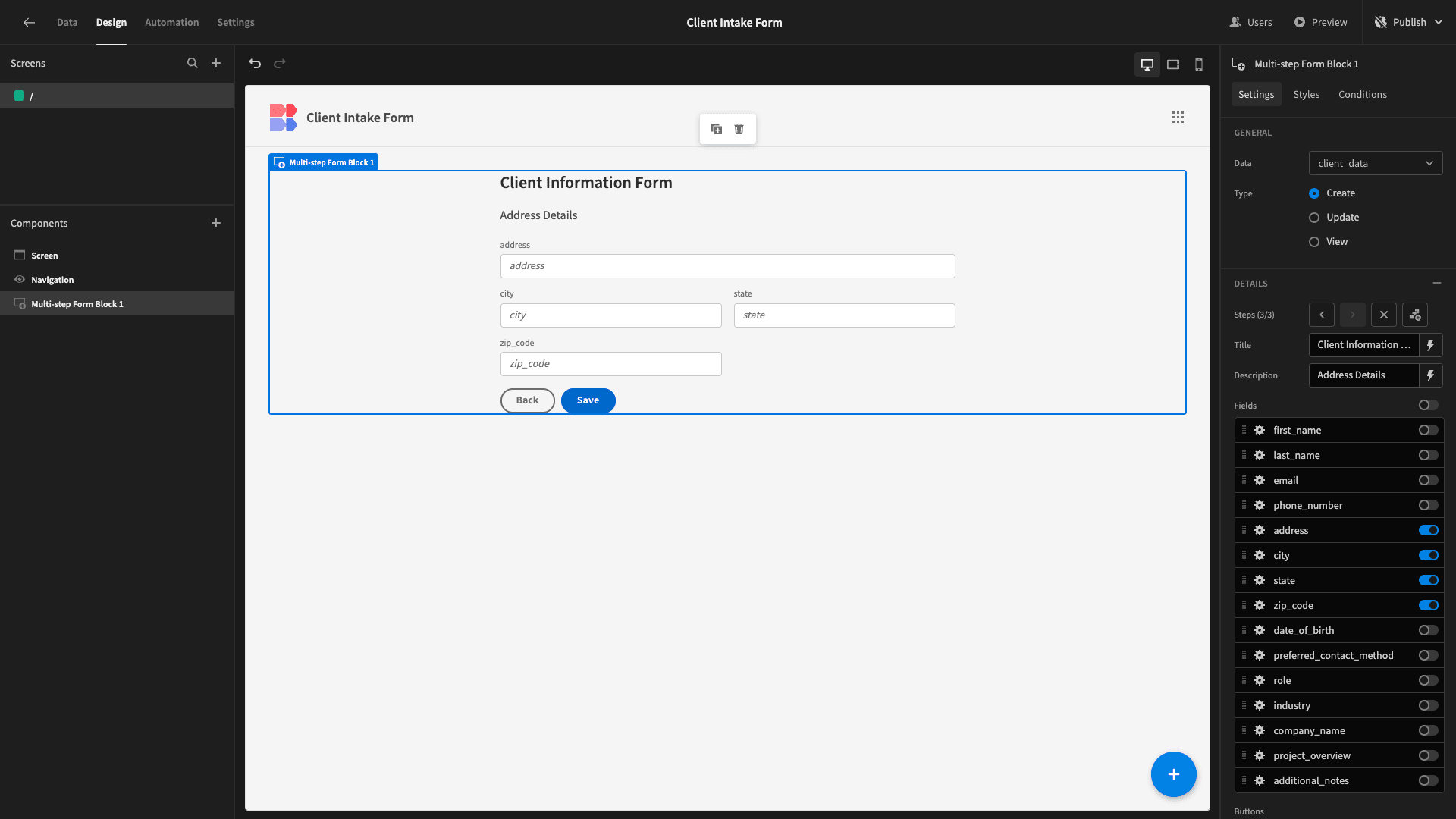This screenshot has height=819, width=1456.
Task: Go to previous form step
Action: 1322,315
